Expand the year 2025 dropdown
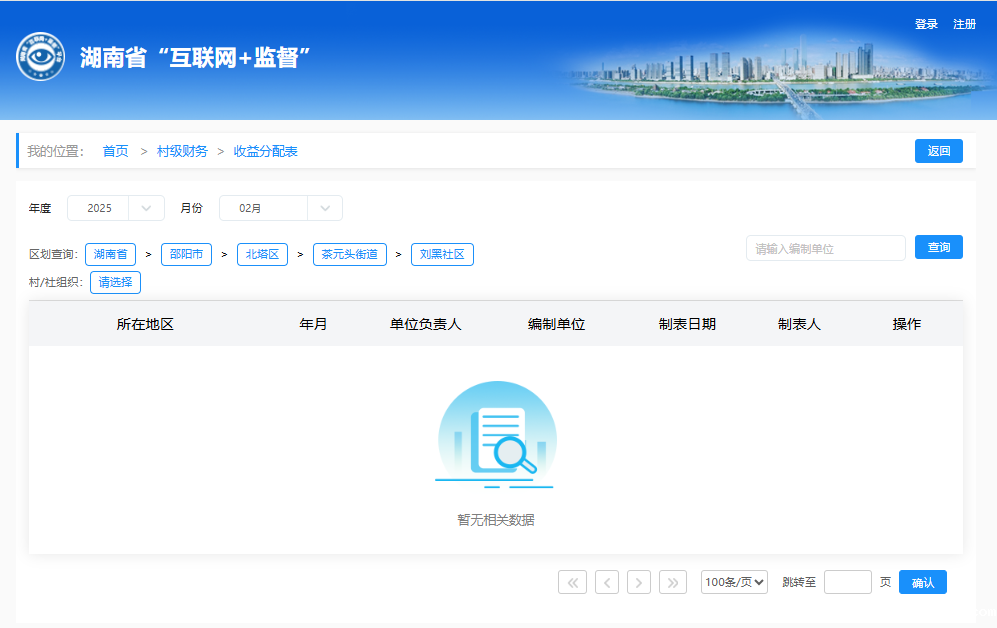The height and width of the screenshot is (628, 997). pyautogui.click(x=115, y=208)
